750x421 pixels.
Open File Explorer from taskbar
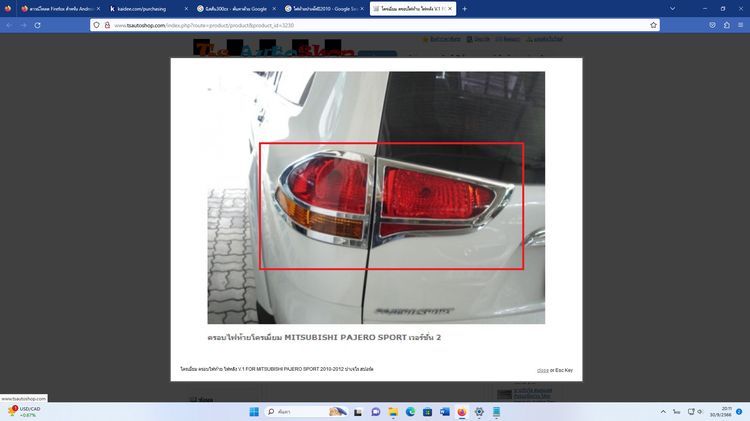(x=393, y=412)
